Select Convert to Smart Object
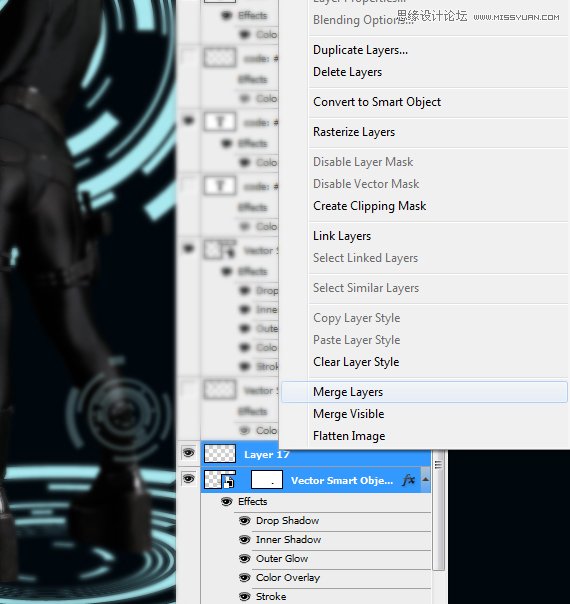The width and height of the screenshot is (570, 604). tap(377, 102)
